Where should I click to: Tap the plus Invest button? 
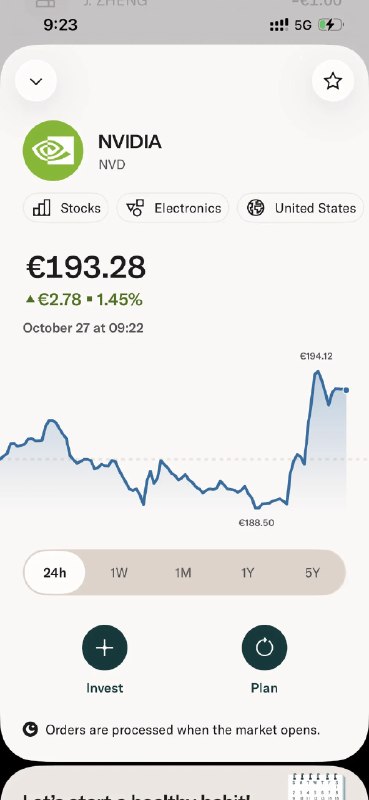[x=105, y=647]
